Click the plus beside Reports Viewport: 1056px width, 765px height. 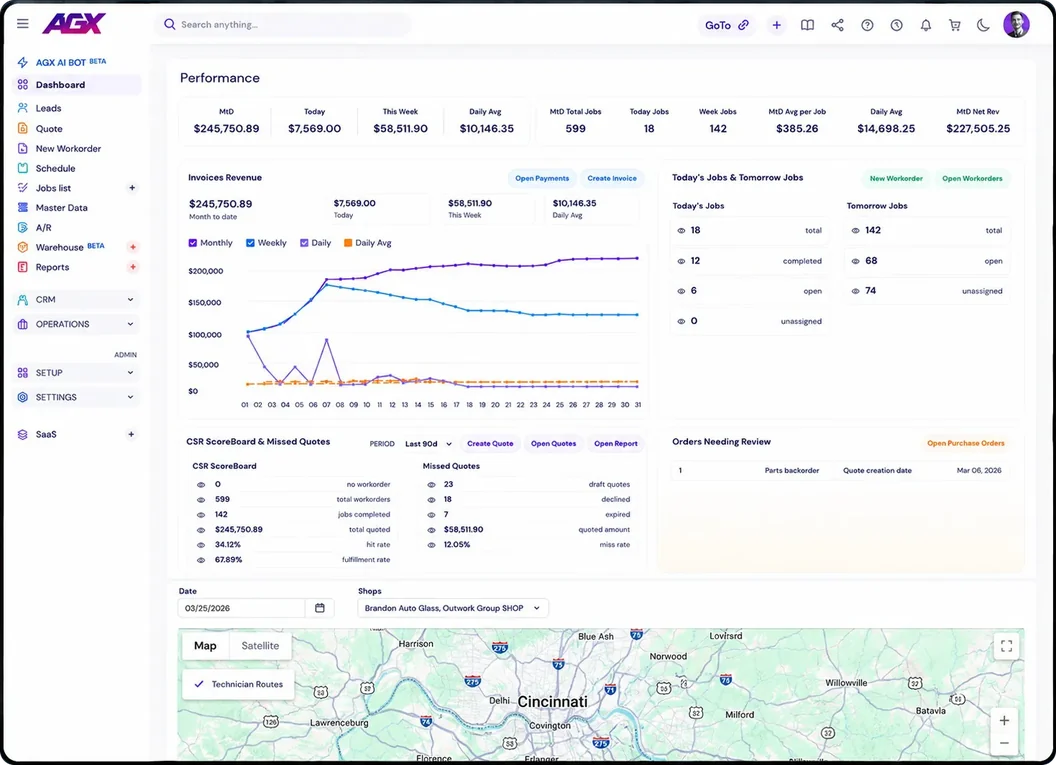point(133,267)
